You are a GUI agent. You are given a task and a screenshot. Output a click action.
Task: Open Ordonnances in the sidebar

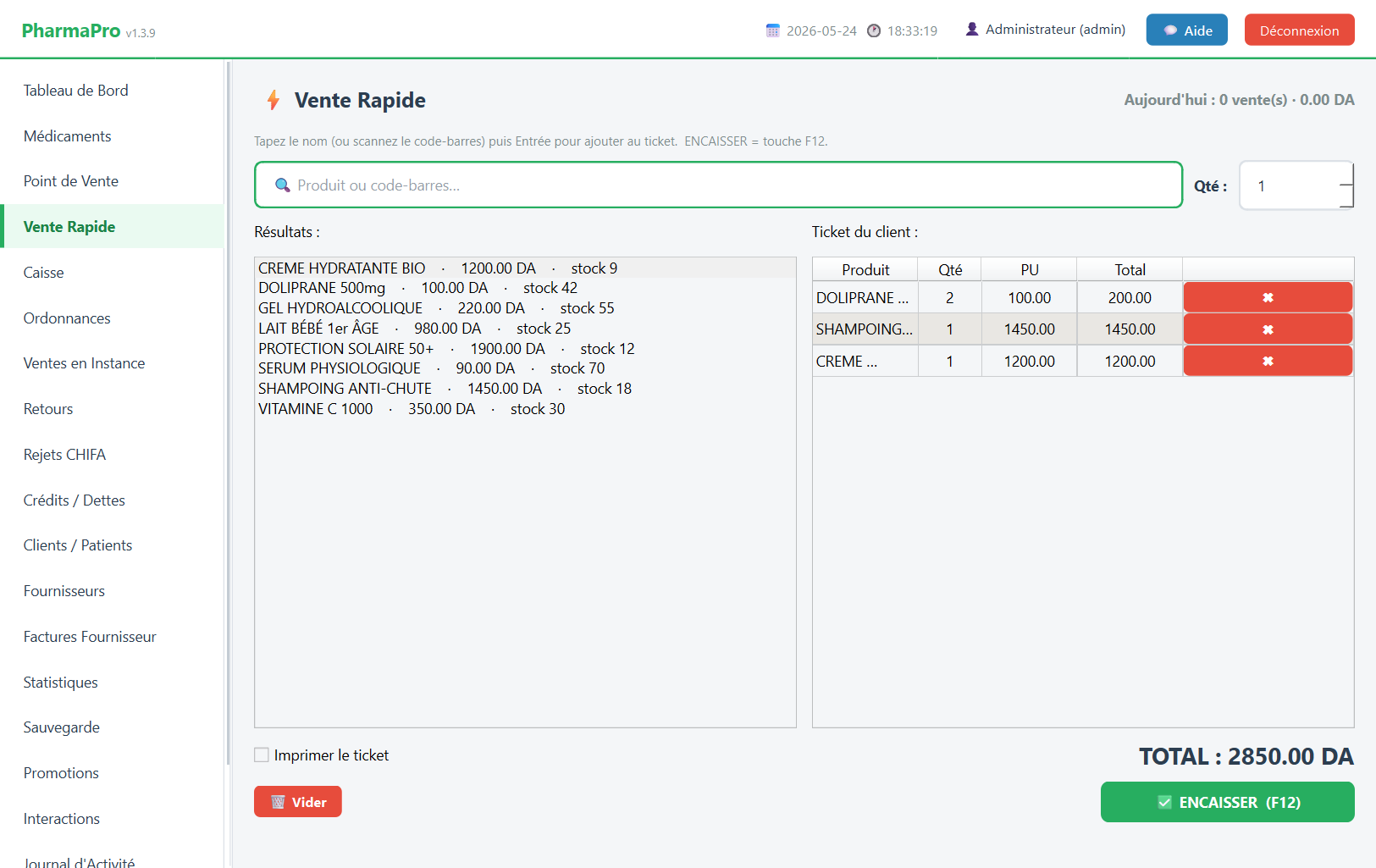[113, 318]
